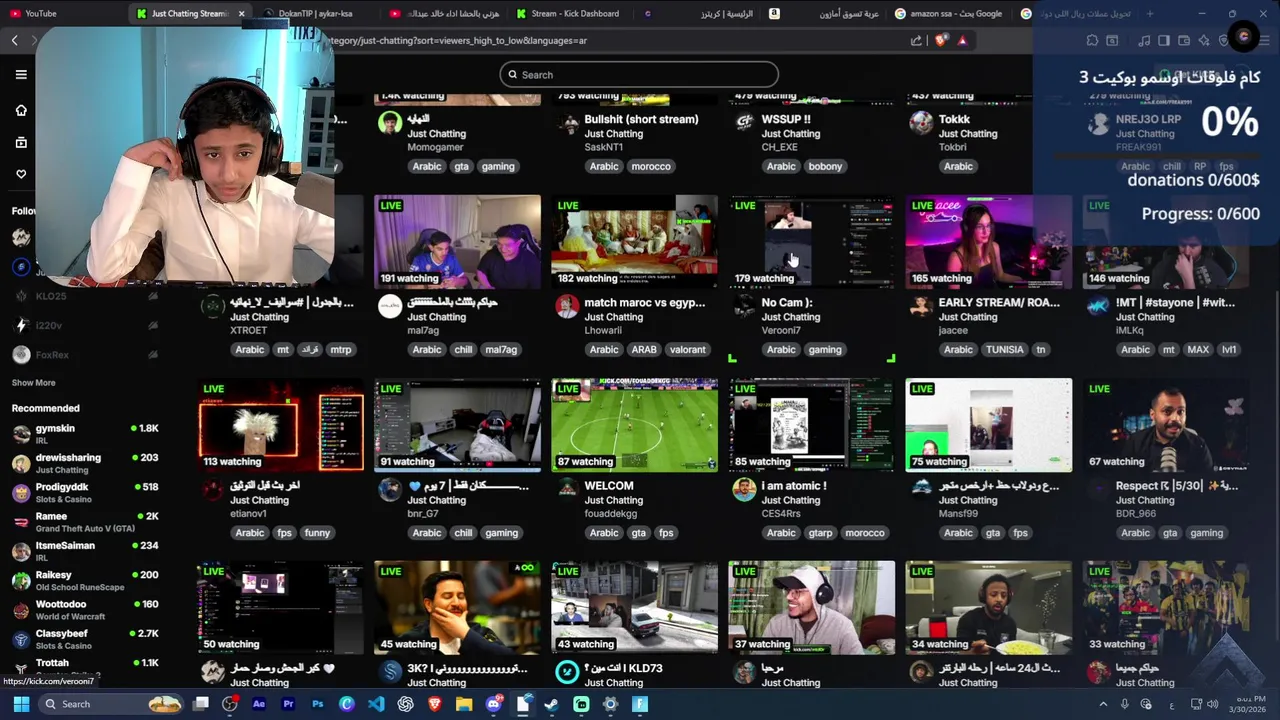The height and width of the screenshot is (720, 1280).
Task: Click the Brave Rewards triangle icon
Action: pyautogui.click(x=962, y=41)
